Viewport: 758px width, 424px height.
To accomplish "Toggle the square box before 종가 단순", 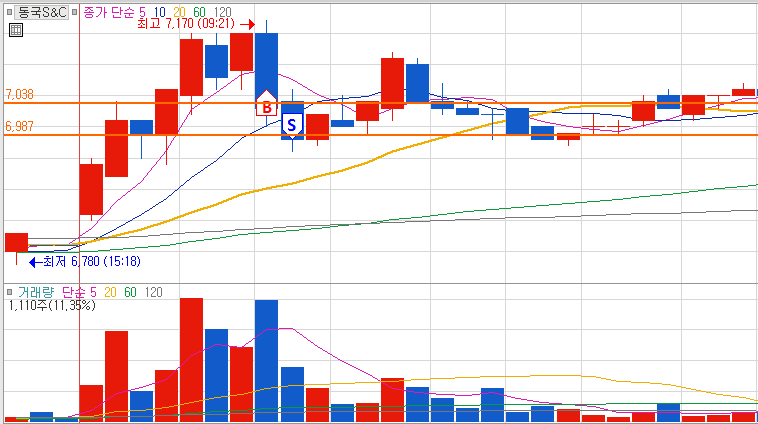I will pos(74,12).
